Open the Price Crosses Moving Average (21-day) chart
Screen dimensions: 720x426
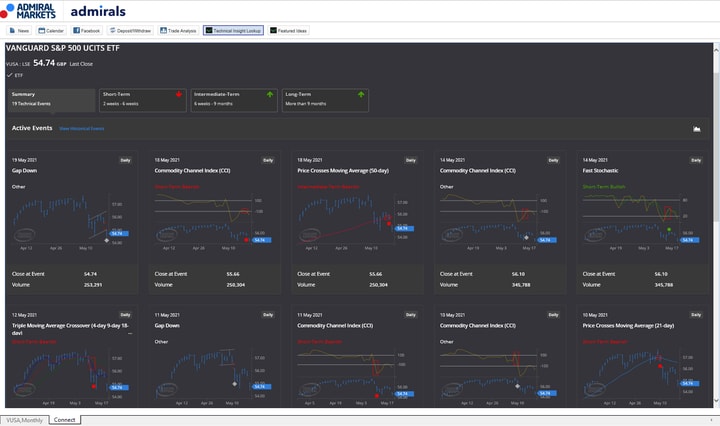pos(643,376)
